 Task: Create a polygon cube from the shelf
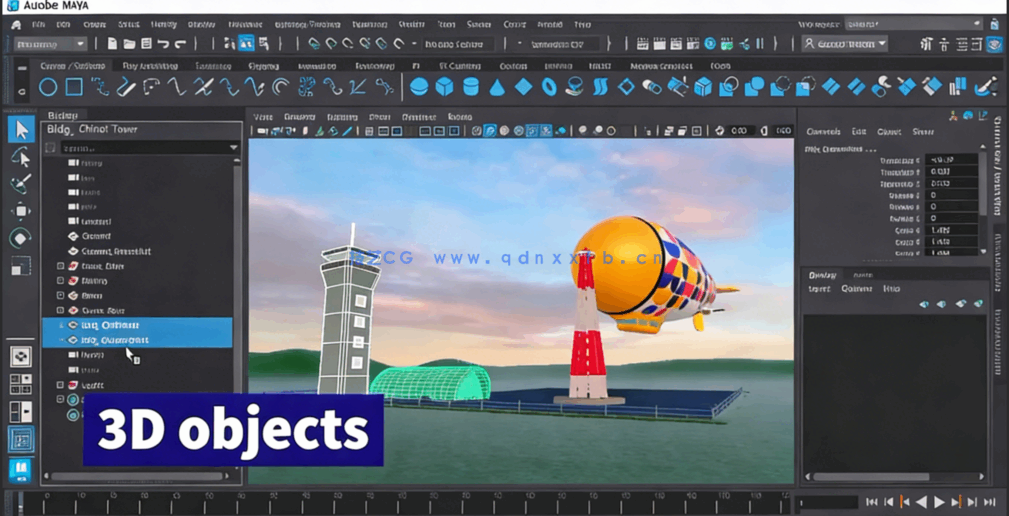[x=445, y=87]
